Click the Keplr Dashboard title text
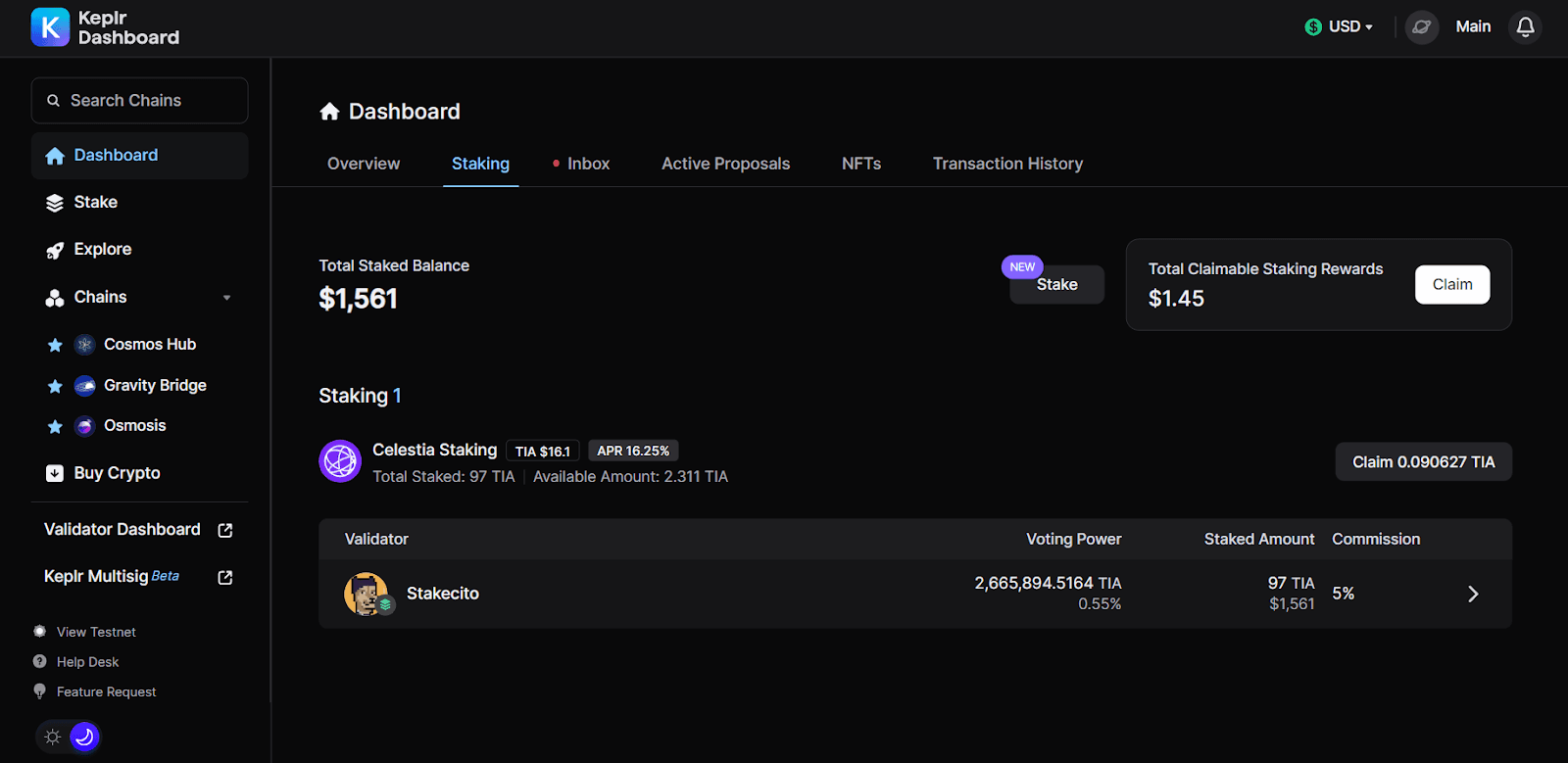This screenshot has height=763, width=1568. (128, 27)
